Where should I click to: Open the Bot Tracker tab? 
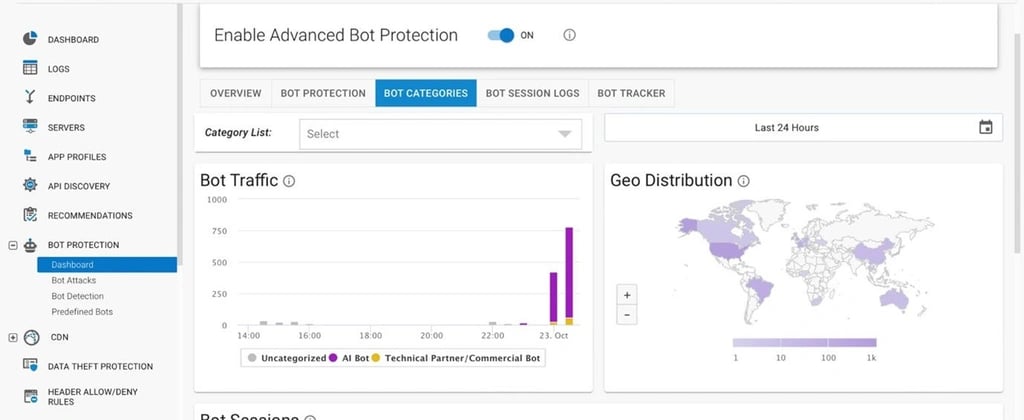click(x=630, y=93)
